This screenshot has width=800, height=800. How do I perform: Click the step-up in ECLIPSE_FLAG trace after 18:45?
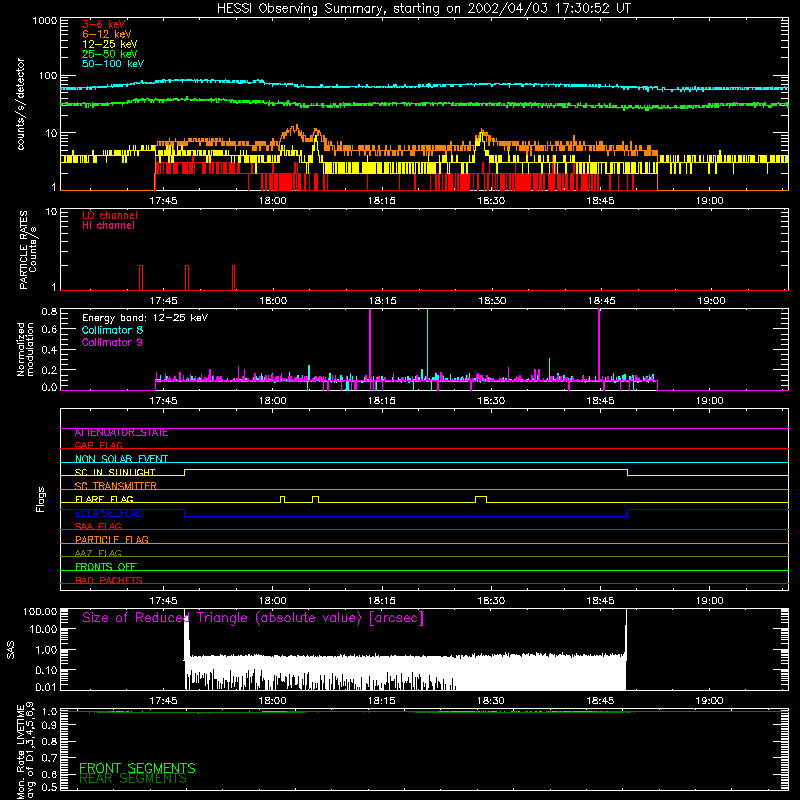(x=628, y=513)
